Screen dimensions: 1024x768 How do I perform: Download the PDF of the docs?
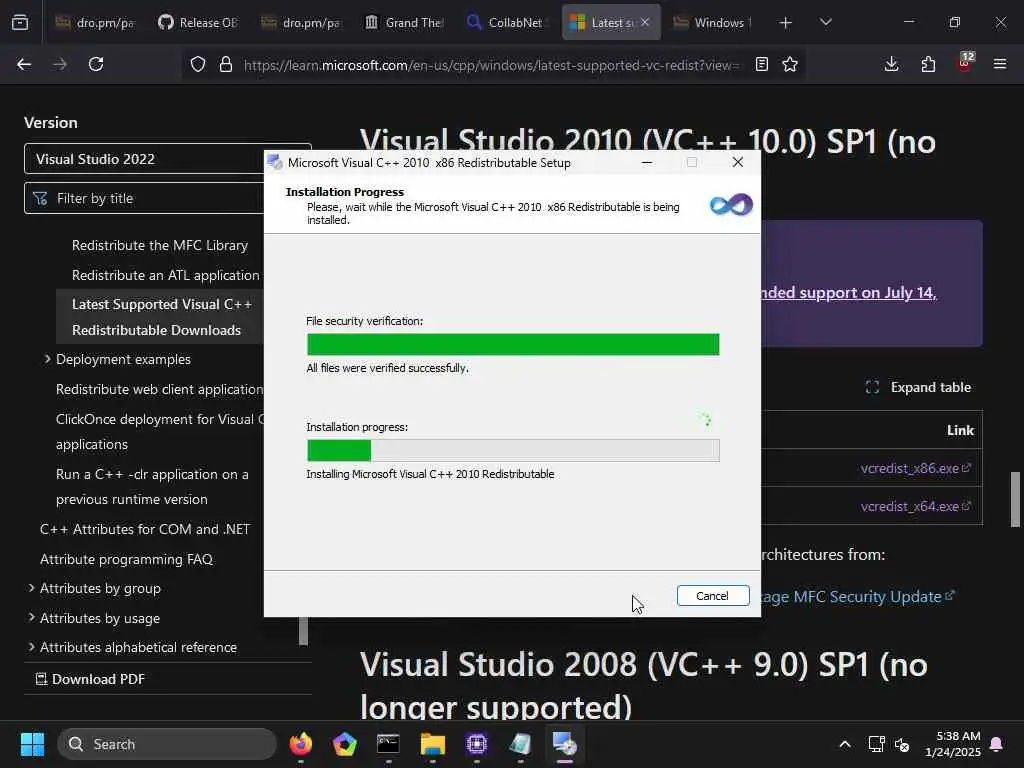90,679
